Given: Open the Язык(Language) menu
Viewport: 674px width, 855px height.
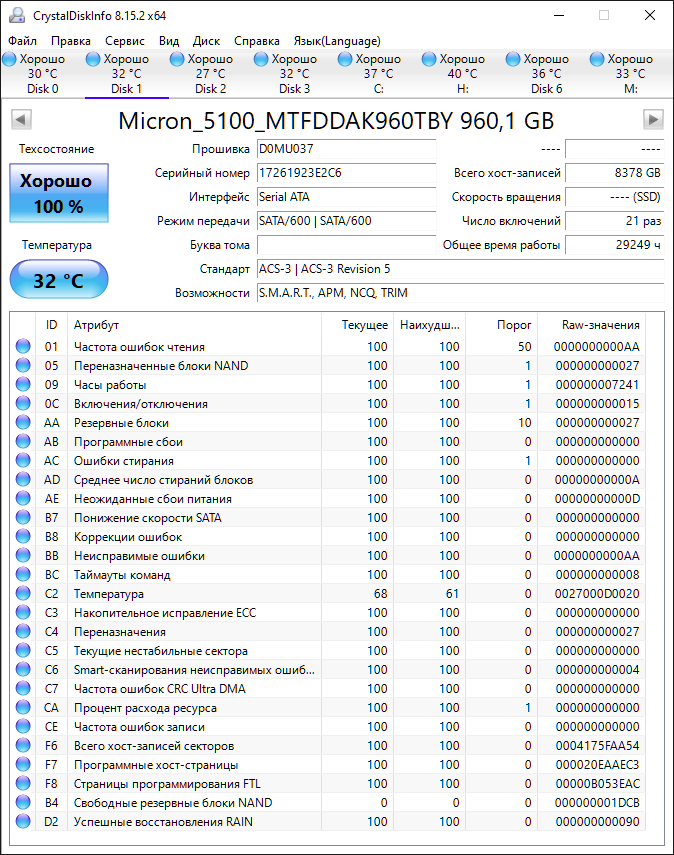Looking at the screenshot, I should click(337, 41).
